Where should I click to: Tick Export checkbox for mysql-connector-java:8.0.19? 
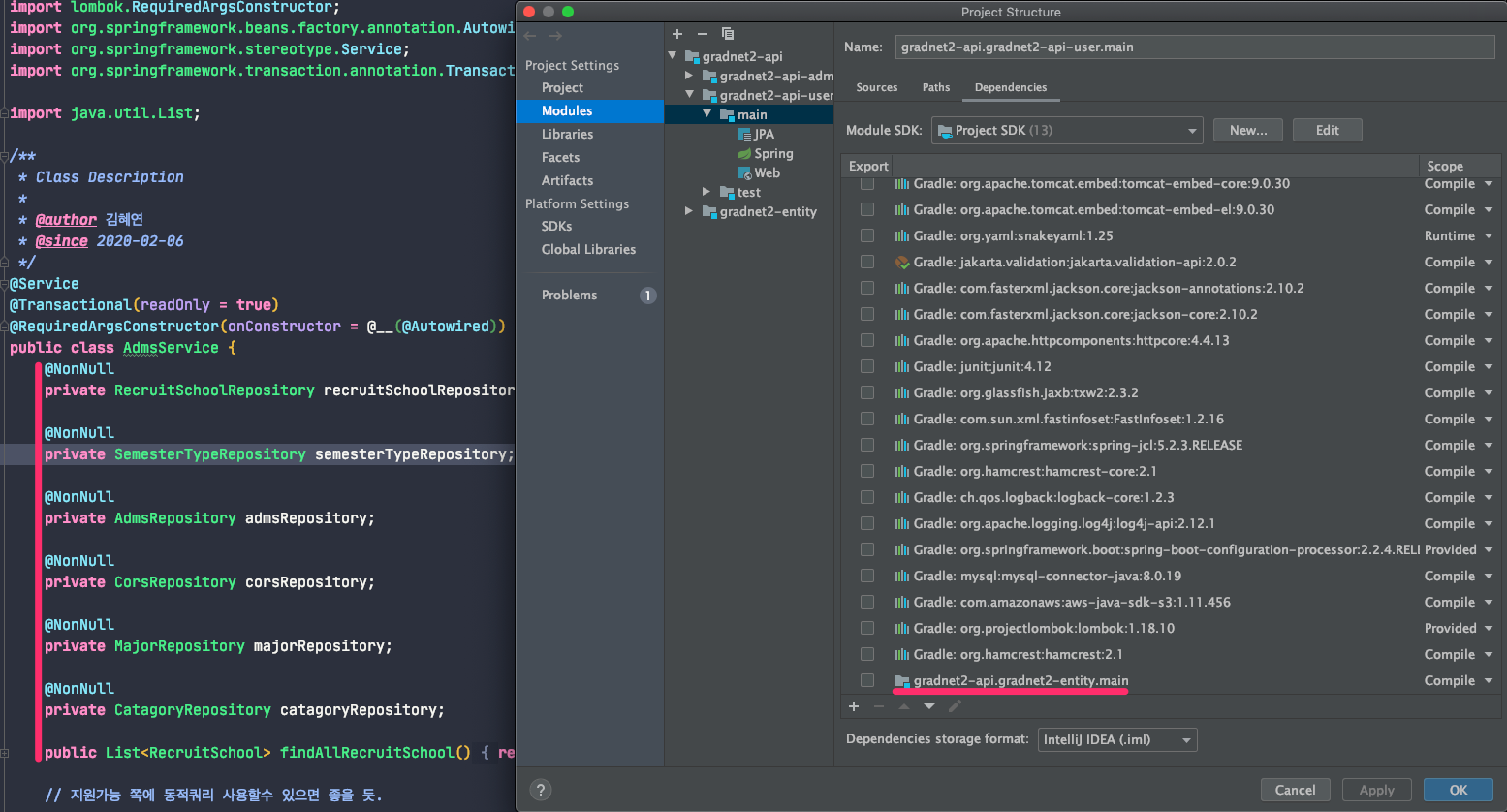(x=867, y=576)
